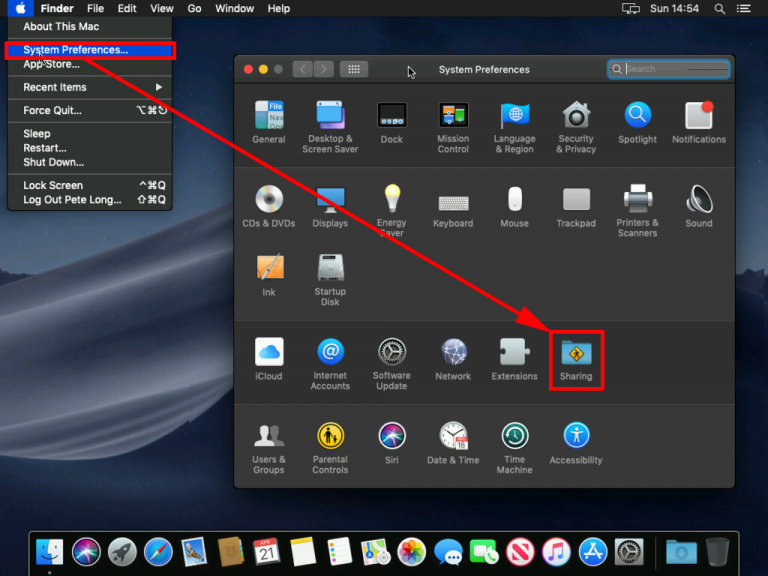Image resolution: width=768 pixels, height=576 pixels.
Task: Open the Window menu
Action: (x=235, y=8)
